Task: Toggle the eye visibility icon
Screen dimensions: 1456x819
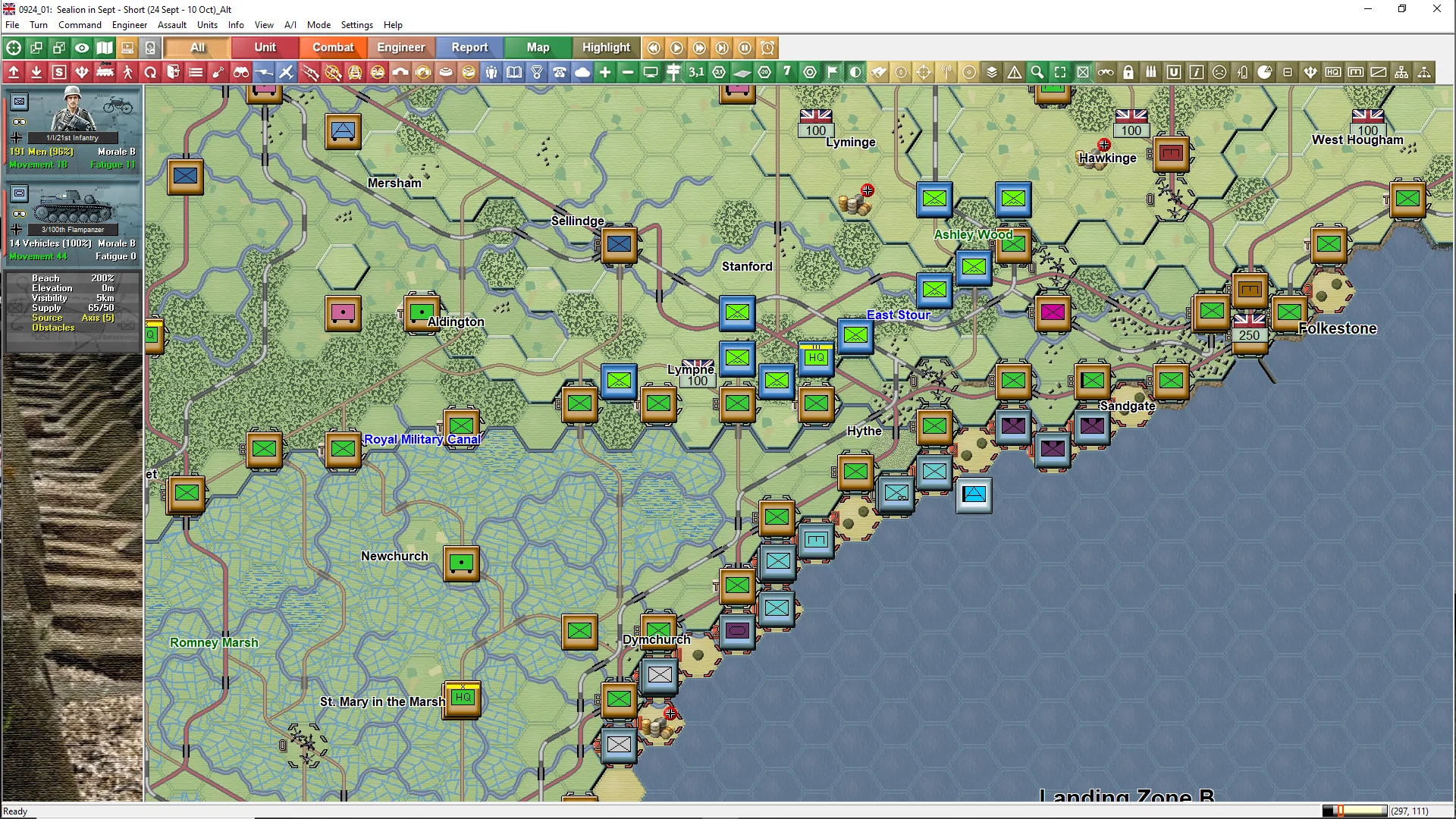Action: (x=82, y=48)
